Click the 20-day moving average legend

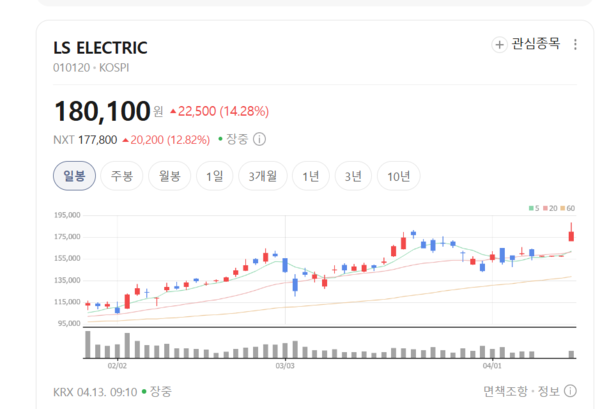(x=549, y=208)
